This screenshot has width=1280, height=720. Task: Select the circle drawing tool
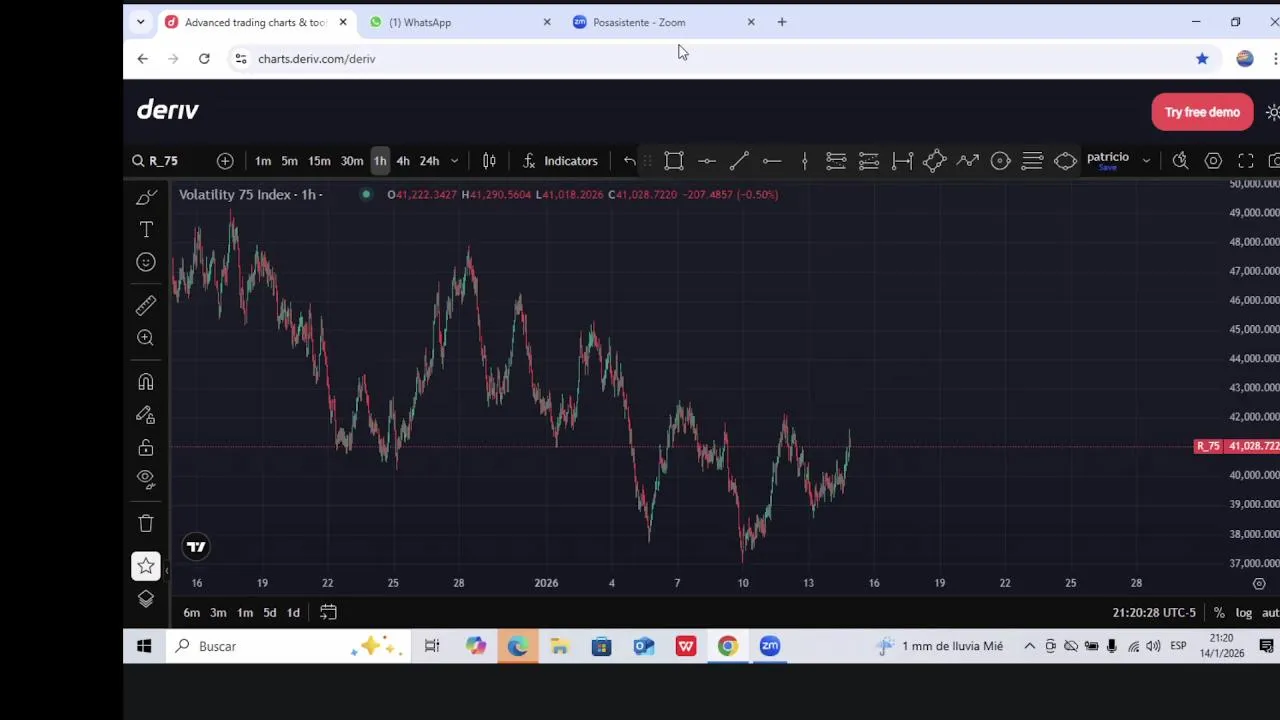coord(1000,161)
